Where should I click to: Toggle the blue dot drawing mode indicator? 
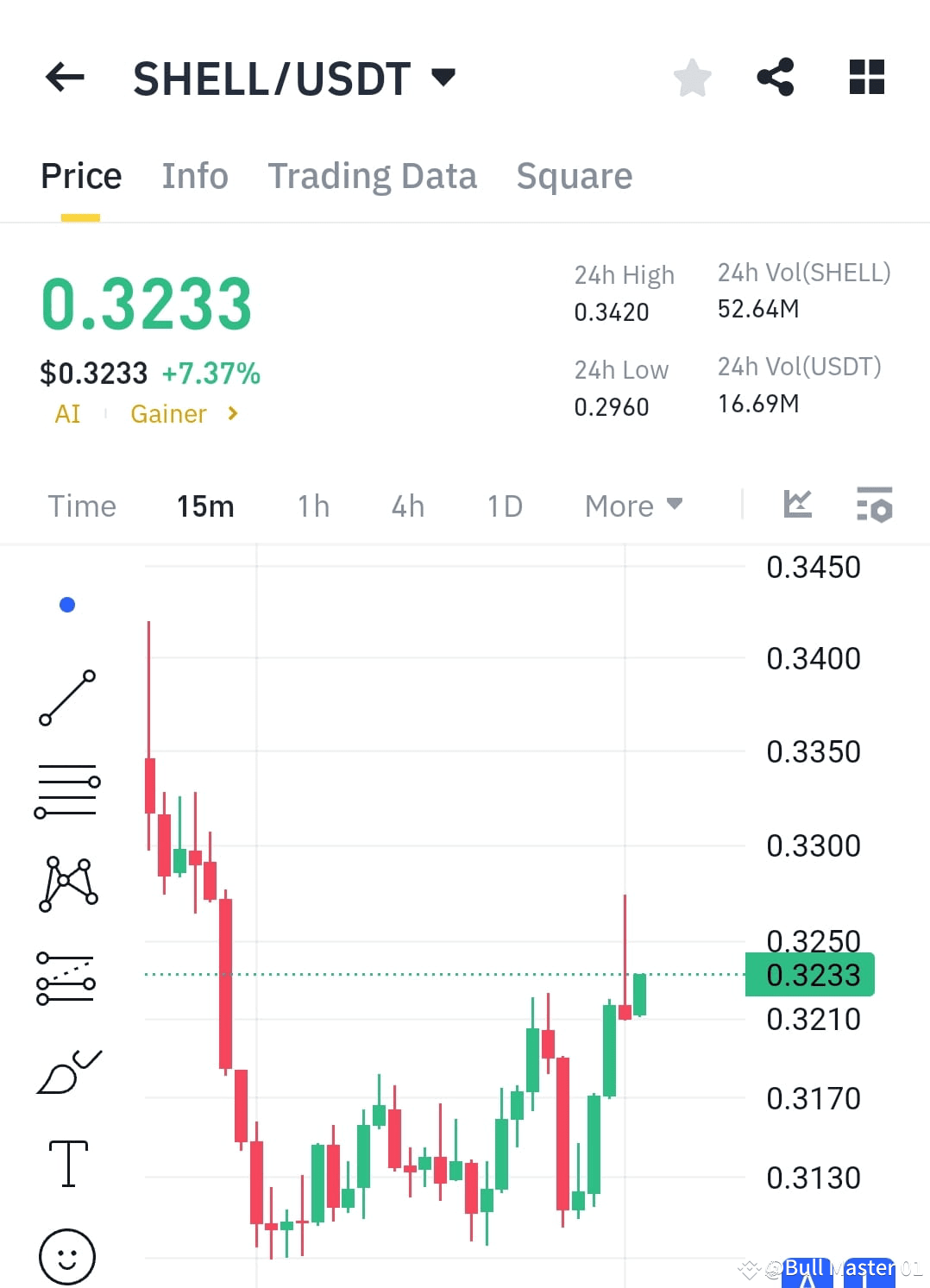(67, 605)
